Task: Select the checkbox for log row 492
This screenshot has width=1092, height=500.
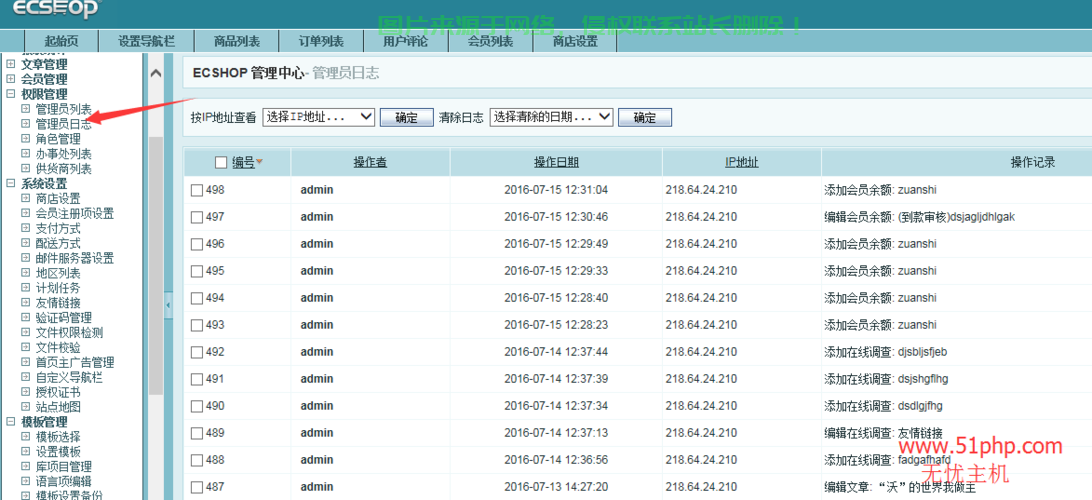Action: coord(197,352)
